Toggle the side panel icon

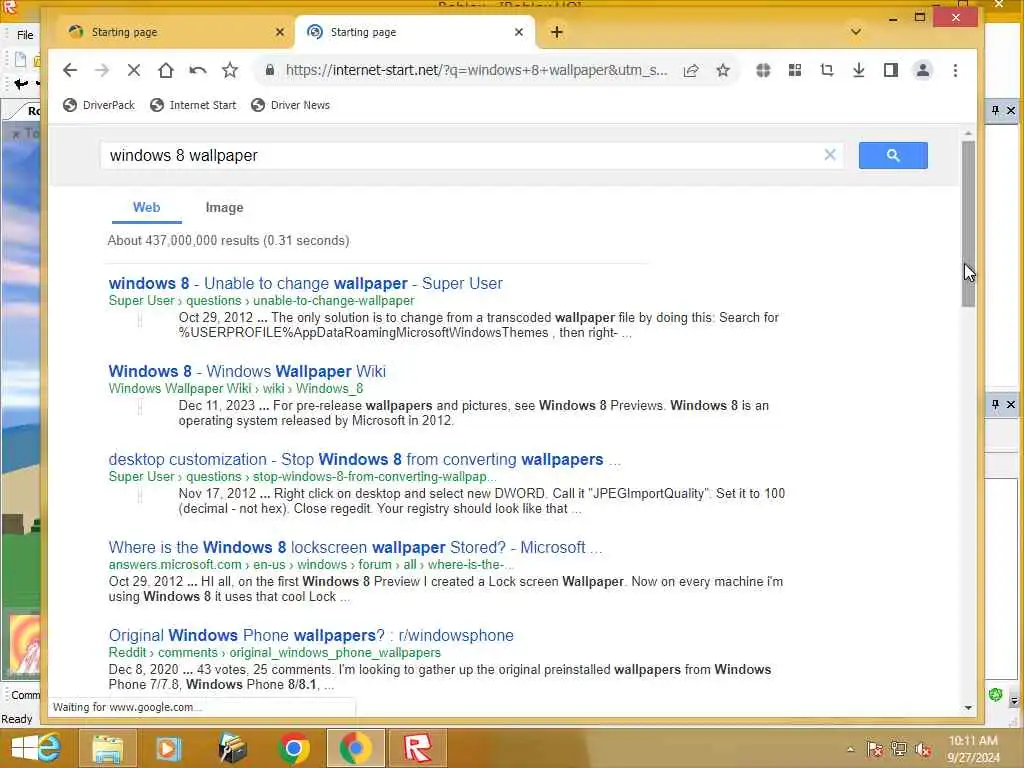coord(891,70)
